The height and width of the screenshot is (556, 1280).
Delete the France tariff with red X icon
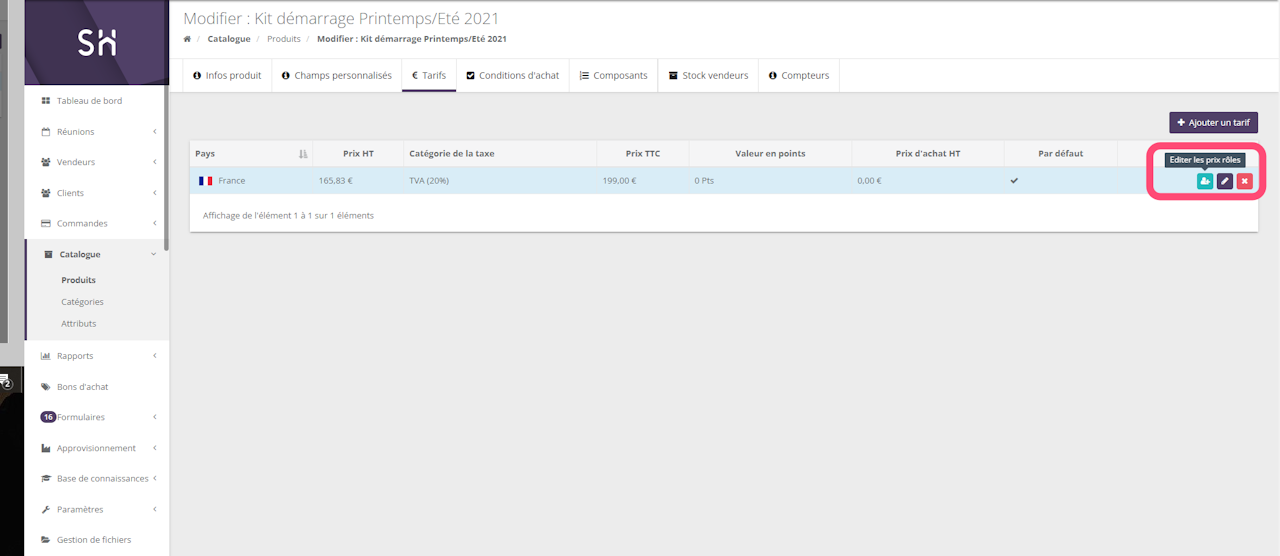tap(1244, 181)
